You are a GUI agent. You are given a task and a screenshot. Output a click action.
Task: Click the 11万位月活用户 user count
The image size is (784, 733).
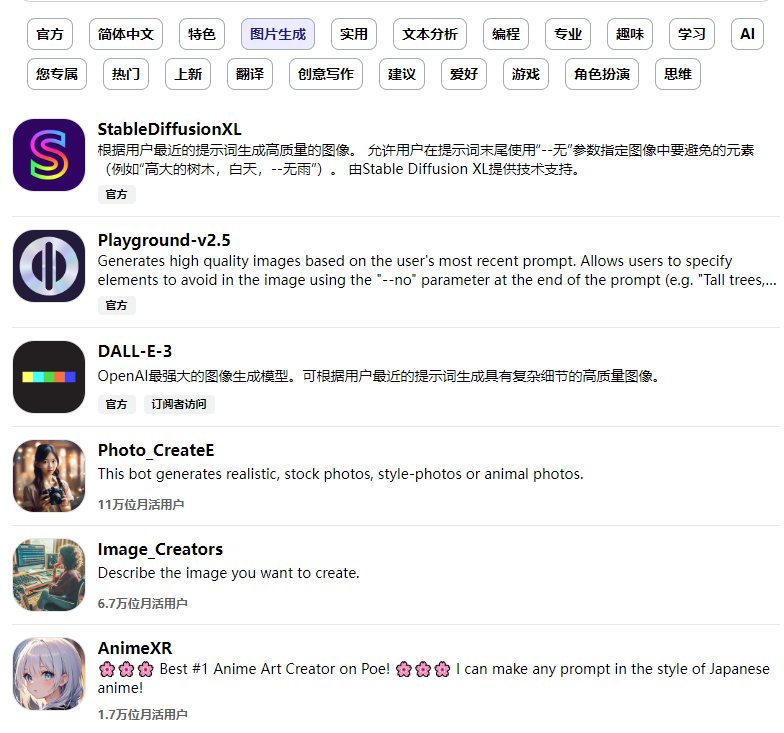point(141,504)
